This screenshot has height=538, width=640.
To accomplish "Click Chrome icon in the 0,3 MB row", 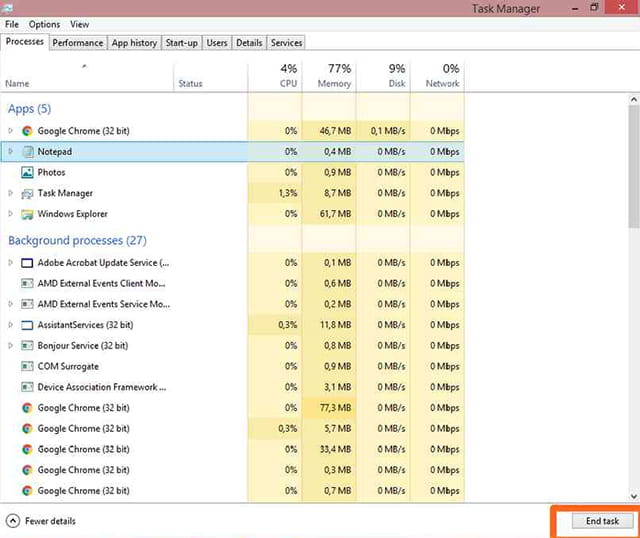I will coord(27,470).
